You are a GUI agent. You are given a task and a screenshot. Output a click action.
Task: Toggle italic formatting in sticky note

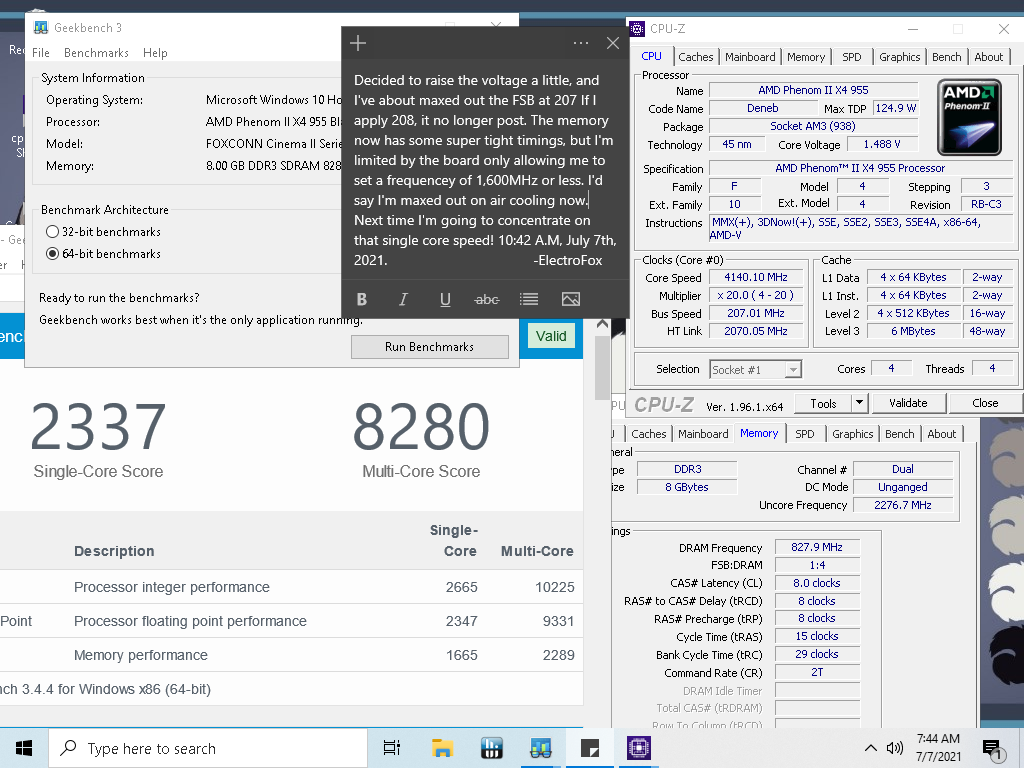(404, 299)
